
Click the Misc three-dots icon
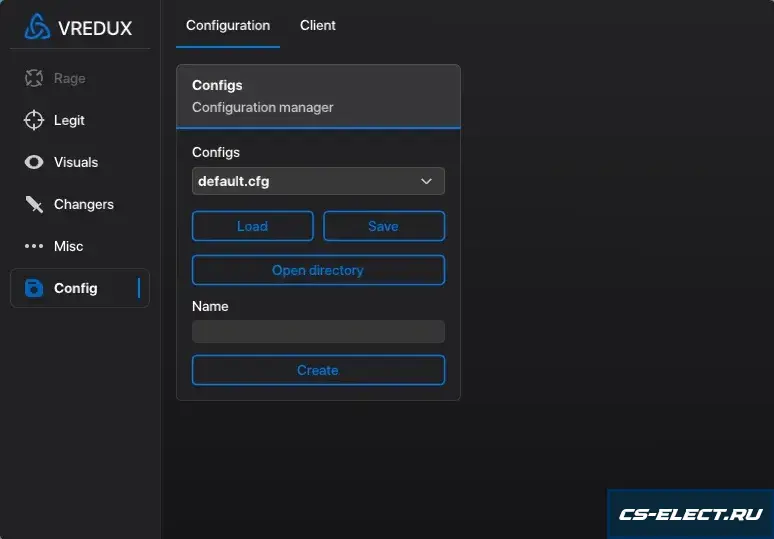34,246
